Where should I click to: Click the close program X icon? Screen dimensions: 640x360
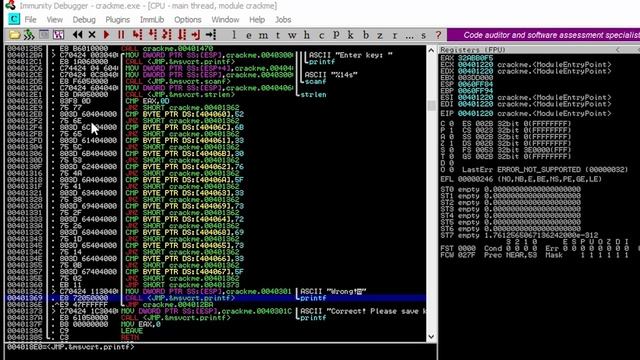(x=92, y=35)
